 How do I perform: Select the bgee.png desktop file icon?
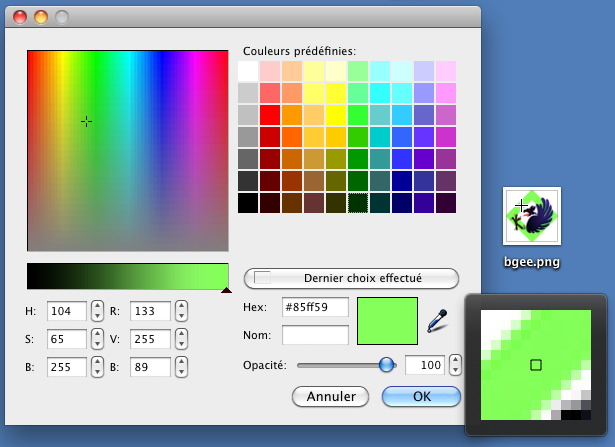click(532, 216)
